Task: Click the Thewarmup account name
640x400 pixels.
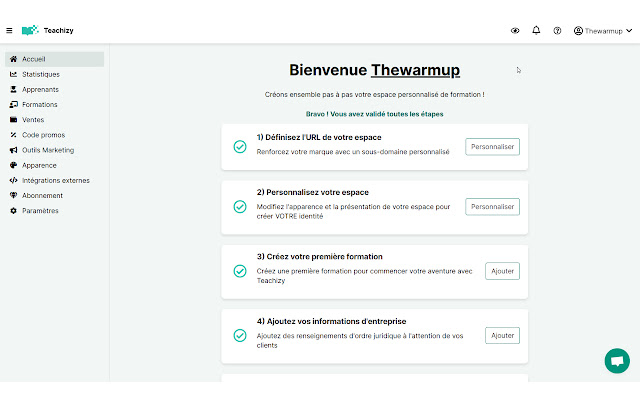Action: [x=603, y=31]
